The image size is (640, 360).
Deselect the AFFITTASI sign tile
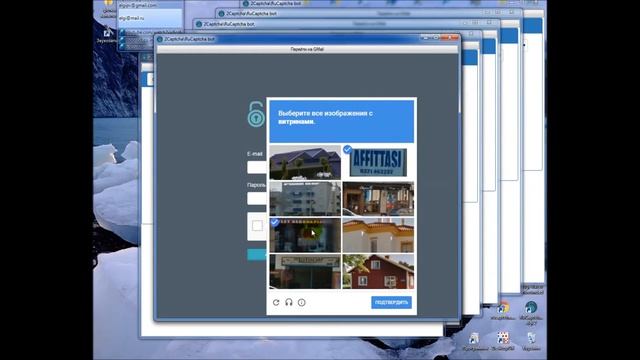[x=378, y=162]
